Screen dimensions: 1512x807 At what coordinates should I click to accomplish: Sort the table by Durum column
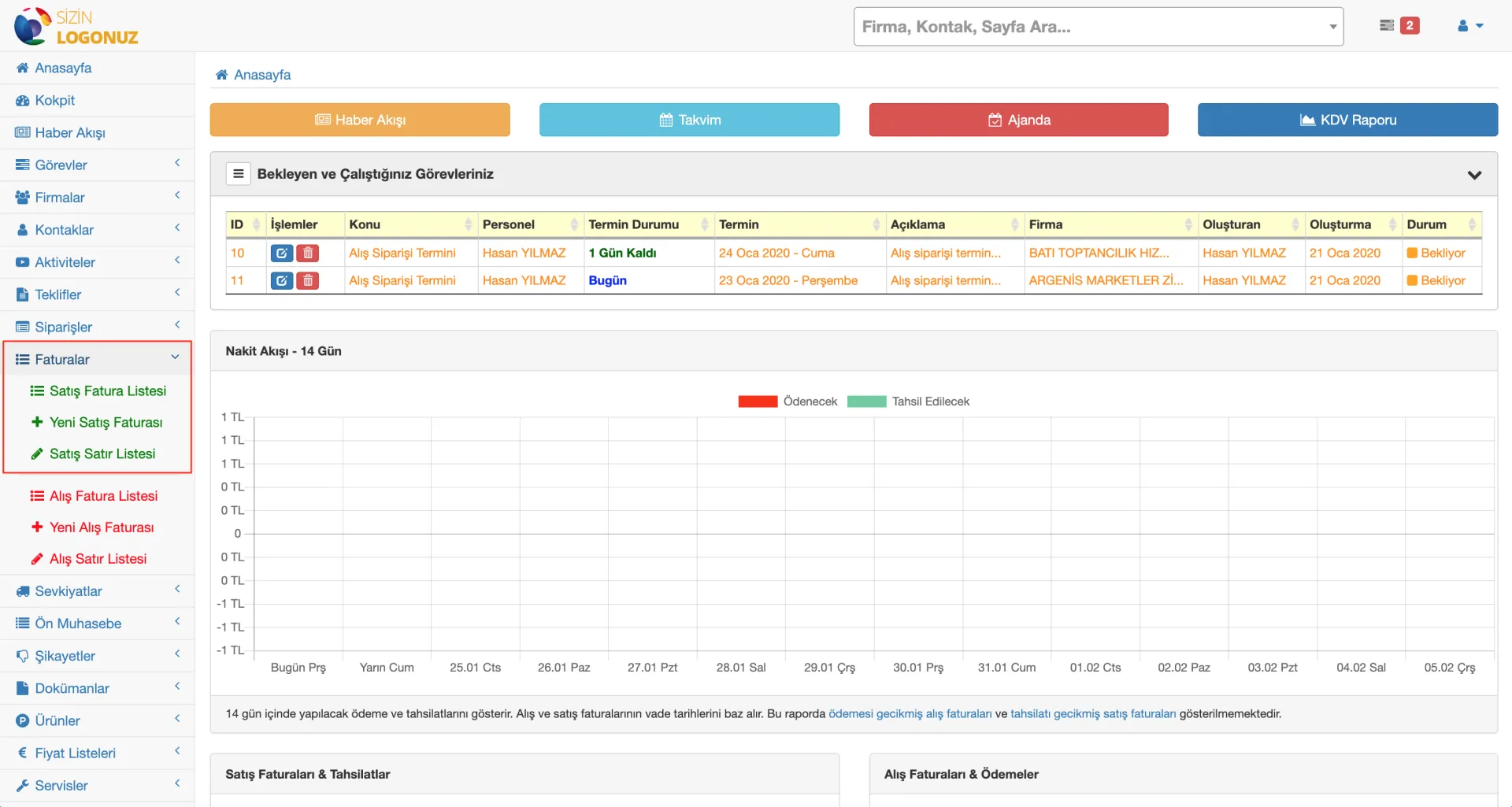(x=1442, y=224)
